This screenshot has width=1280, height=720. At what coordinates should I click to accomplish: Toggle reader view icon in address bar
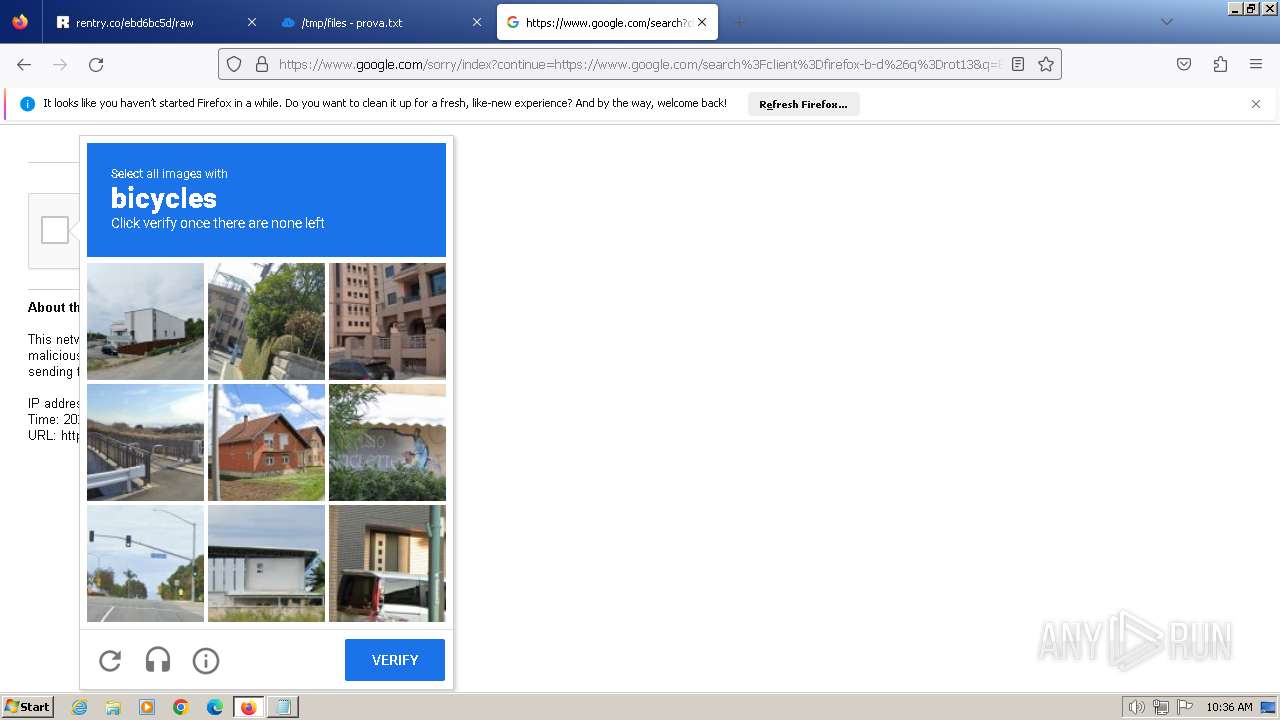click(x=1018, y=64)
